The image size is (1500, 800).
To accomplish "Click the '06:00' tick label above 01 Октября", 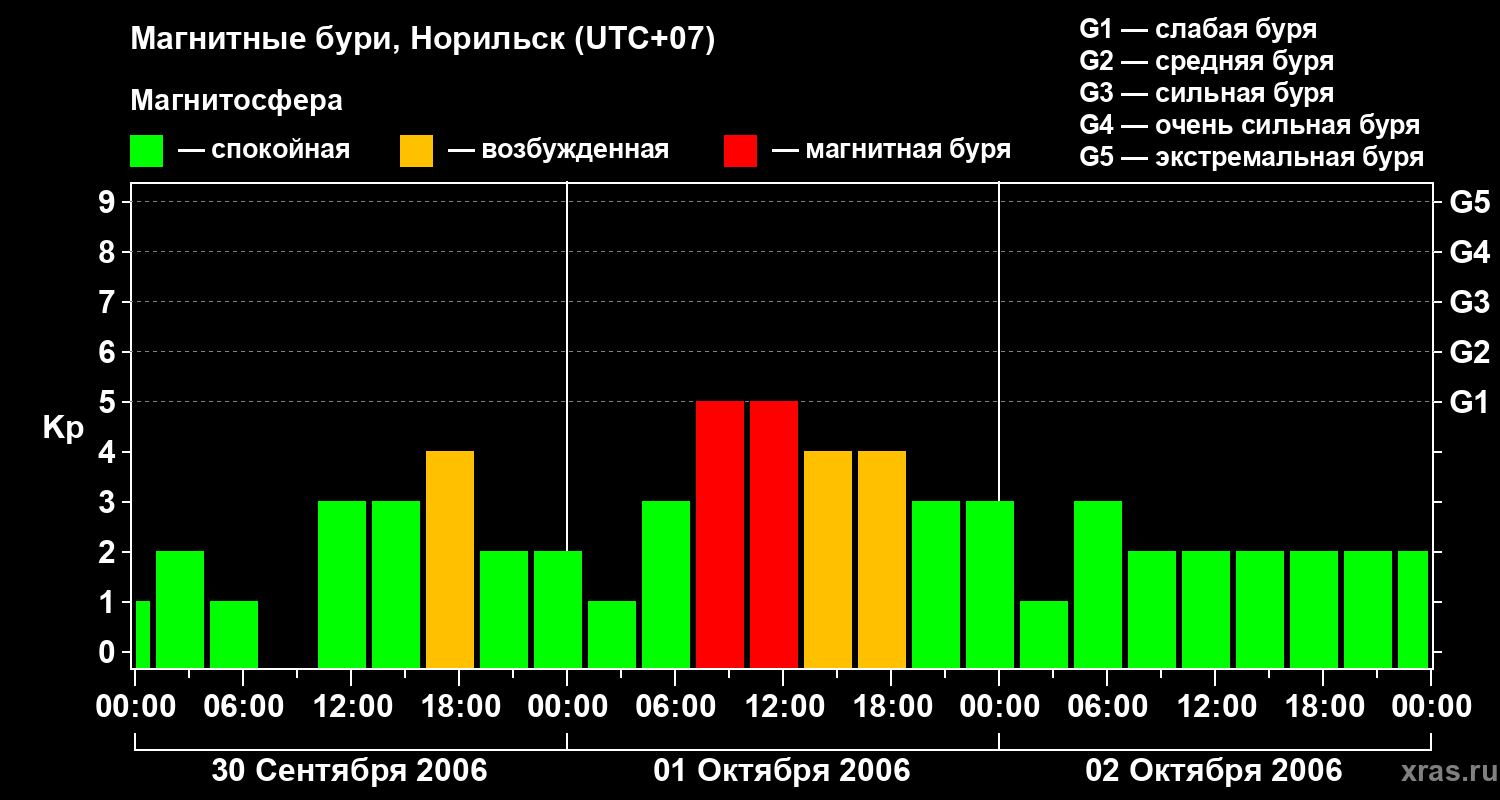I will click(x=675, y=707).
